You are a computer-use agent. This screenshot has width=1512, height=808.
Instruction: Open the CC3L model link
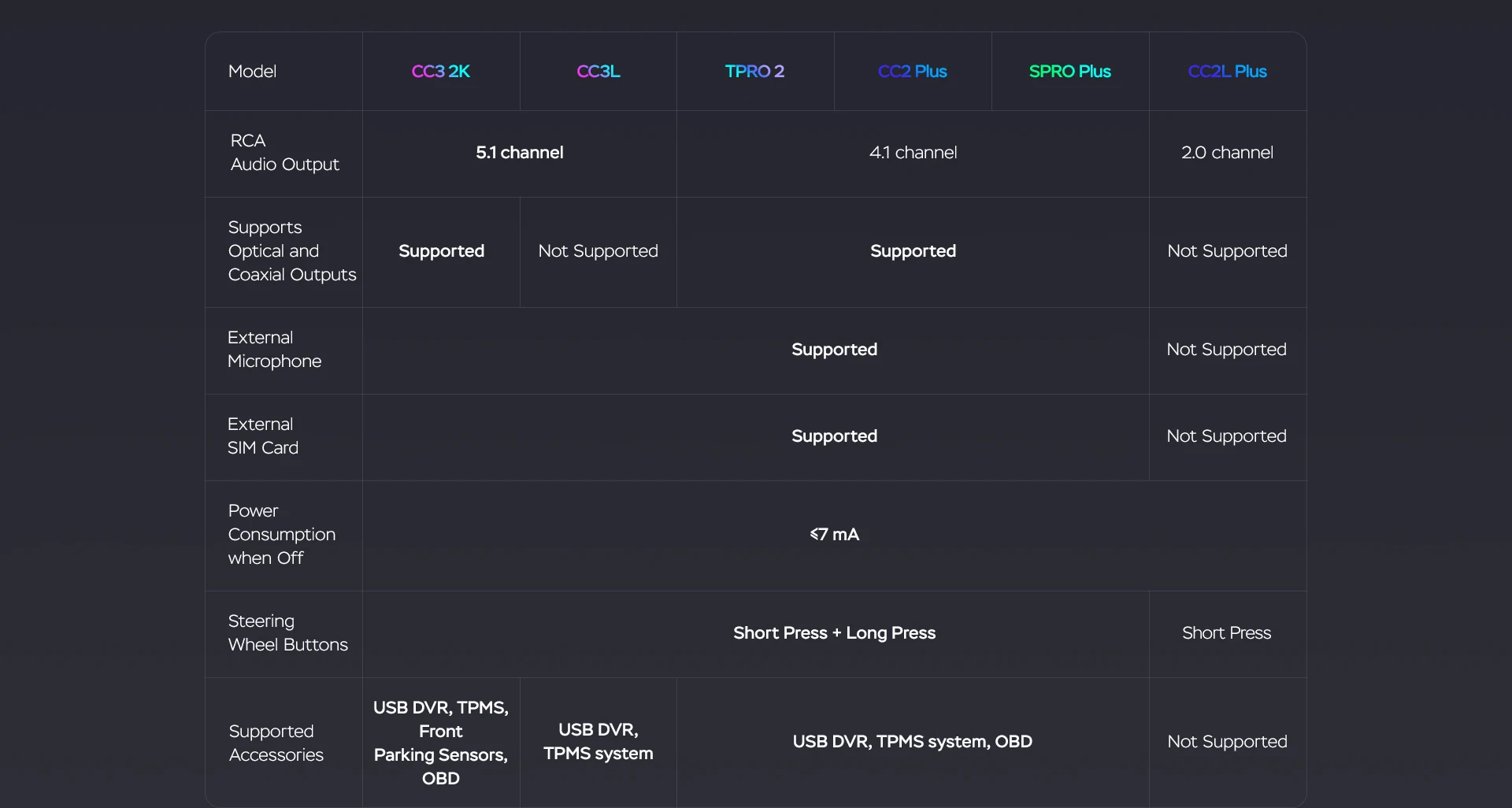pos(598,71)
